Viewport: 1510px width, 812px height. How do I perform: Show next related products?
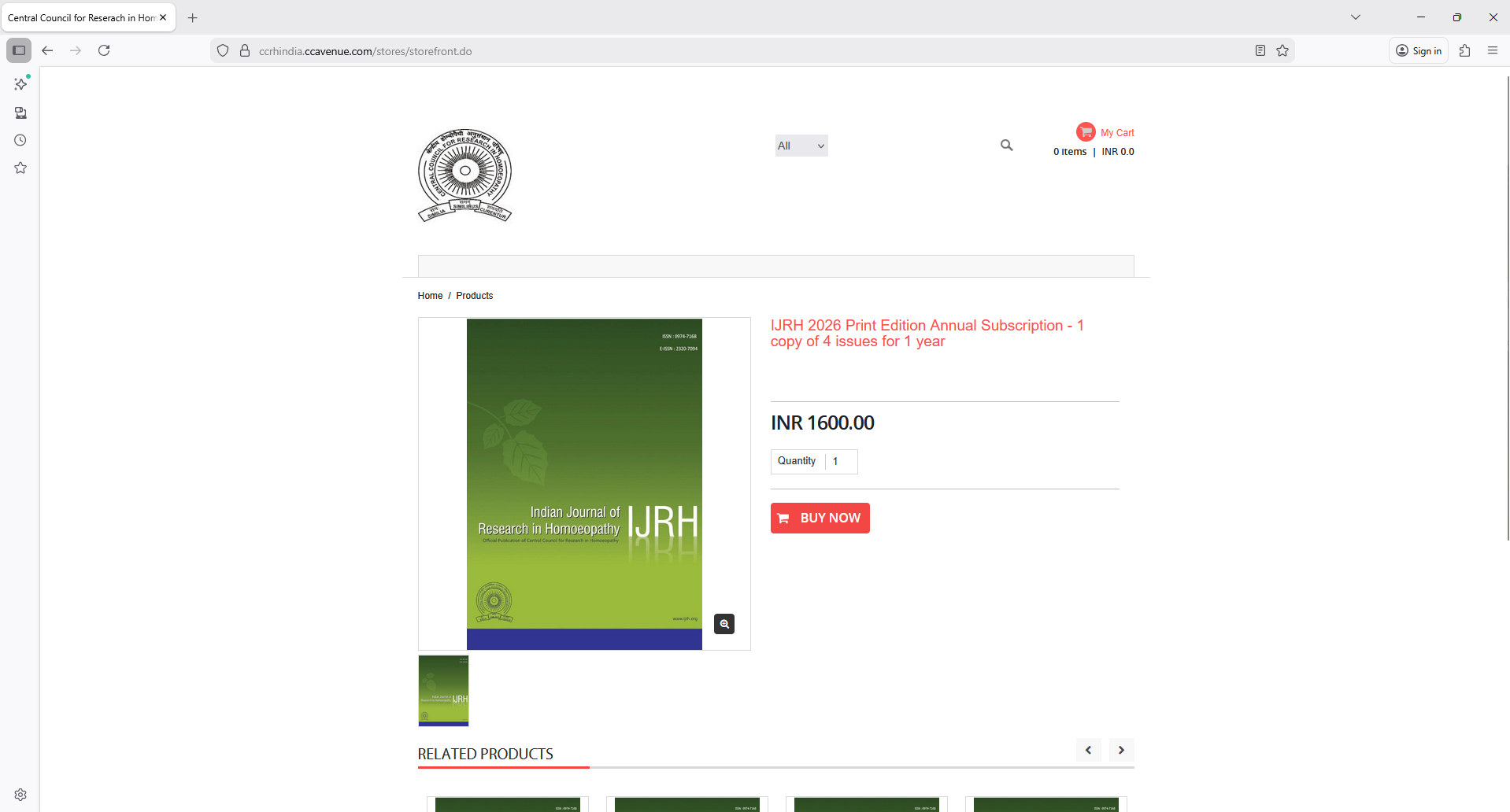1121,750
